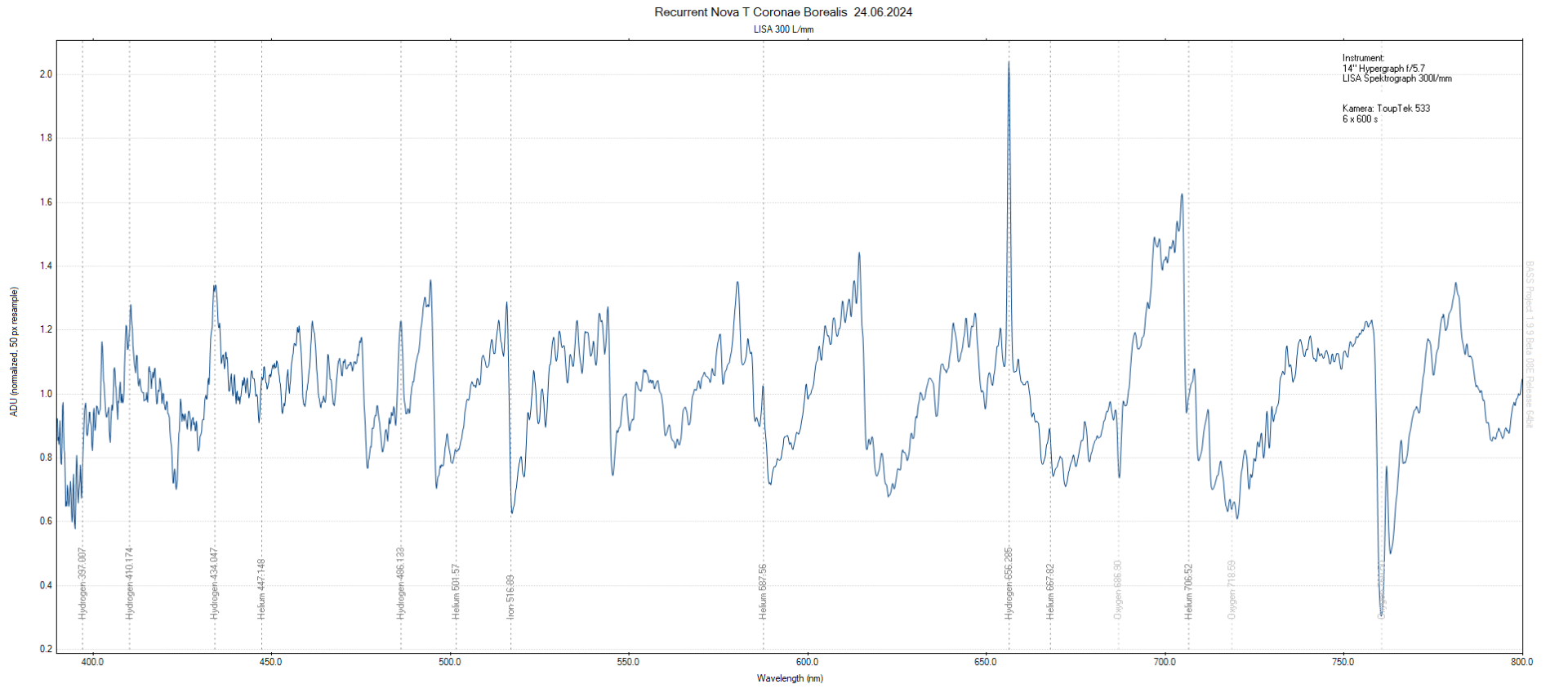Select the Iron 516.89 line label
Screen dimensions: 1568x693
(x=510, y=596)
